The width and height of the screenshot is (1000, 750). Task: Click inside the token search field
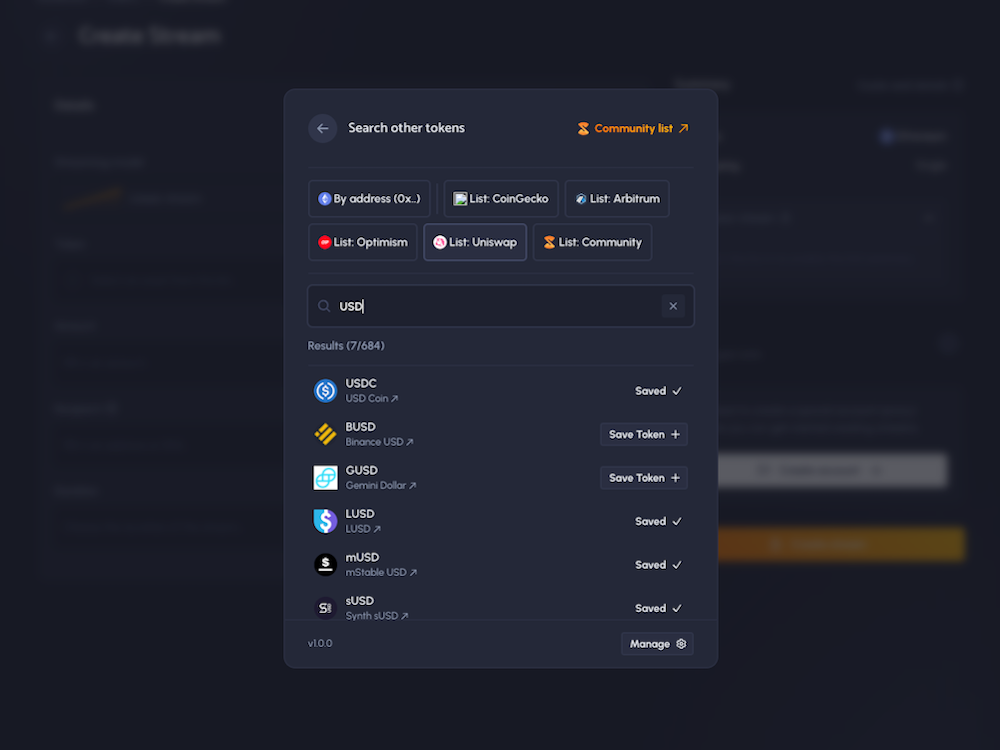[480, 306]
